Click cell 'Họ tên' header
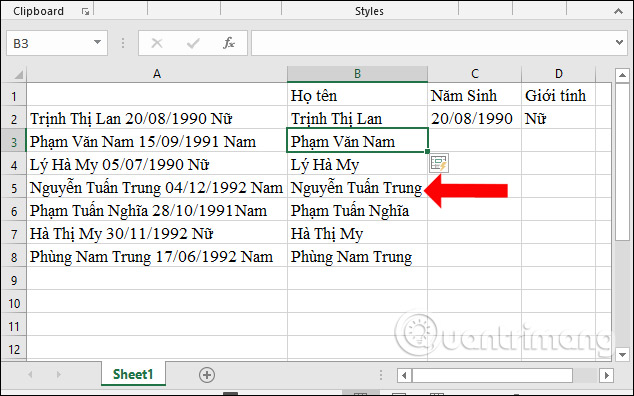Image resolution: width=634 pixels, height=396 pixels. pyautogui.click(x=357, y=95)
